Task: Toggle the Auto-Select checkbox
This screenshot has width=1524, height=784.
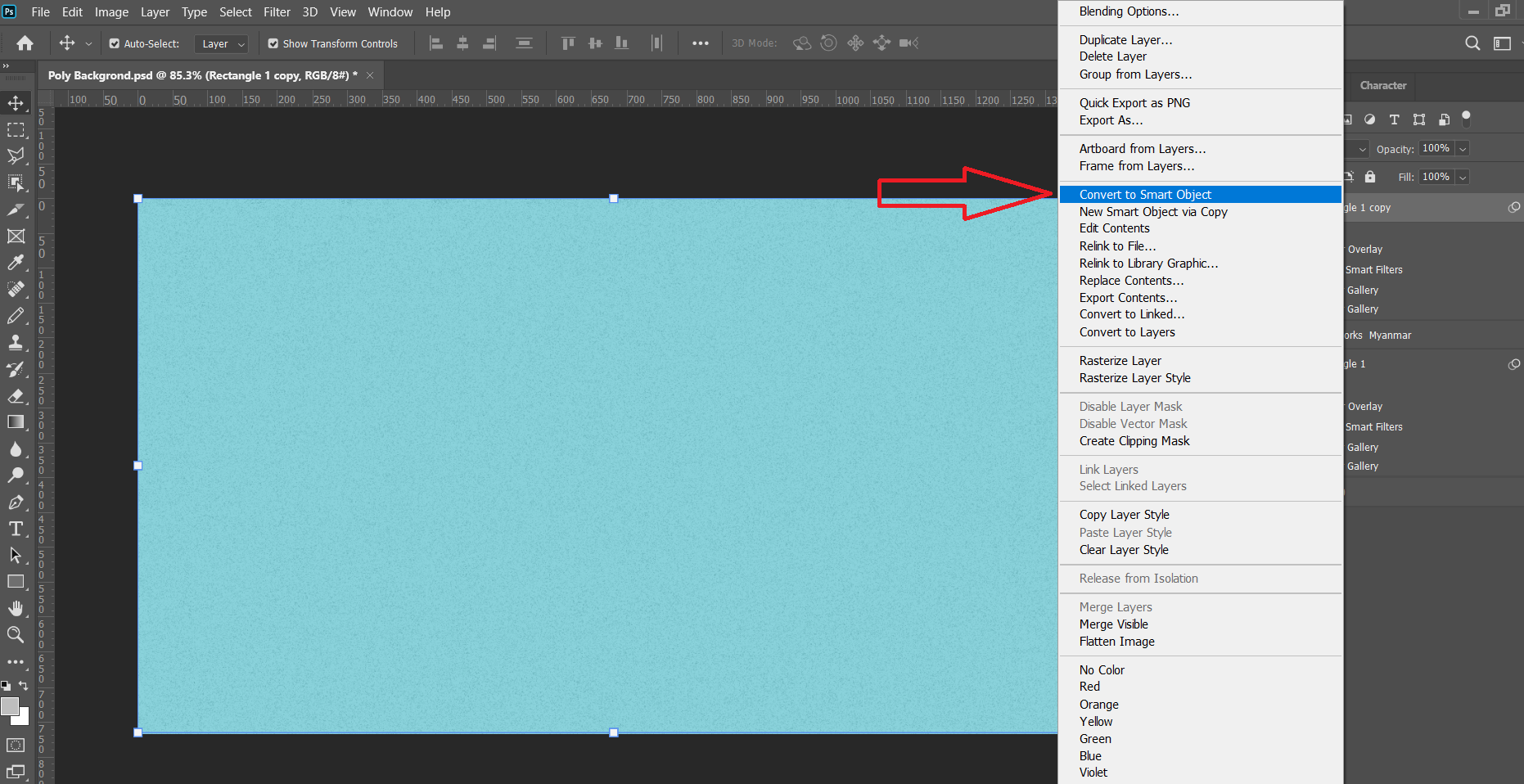Action: click(x=115, y=44)
